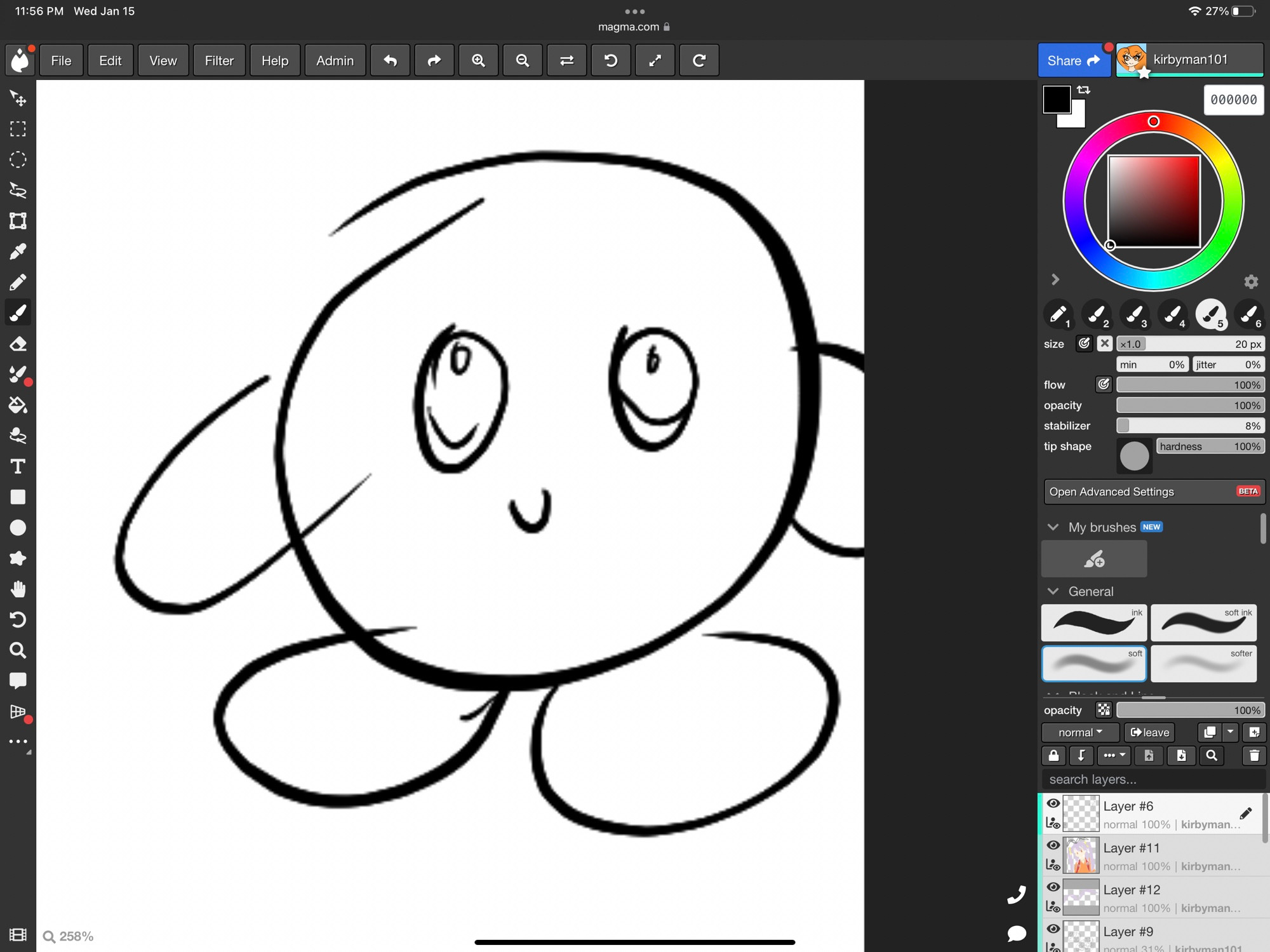Screen dimensions: 1270x952
Task: Click the fit-to-screen expand button
Action: pos(655,60)
